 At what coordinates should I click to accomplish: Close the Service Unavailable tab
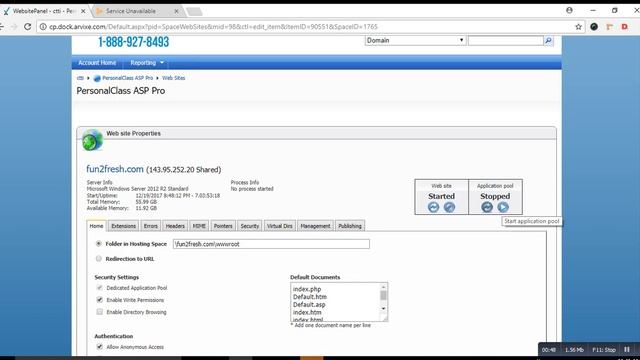(x=176, y=11)
